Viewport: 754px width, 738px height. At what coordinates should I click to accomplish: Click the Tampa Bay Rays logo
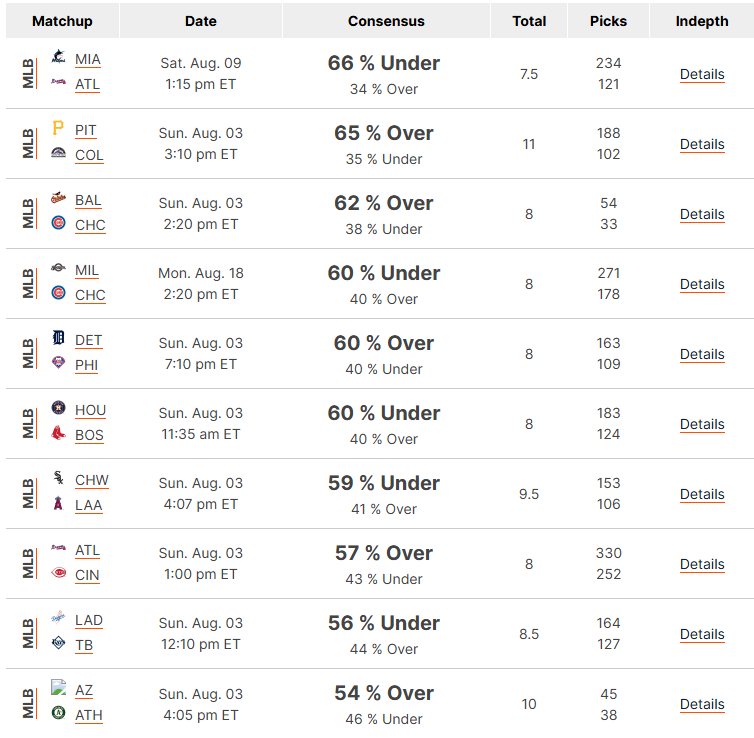[58, 643]
